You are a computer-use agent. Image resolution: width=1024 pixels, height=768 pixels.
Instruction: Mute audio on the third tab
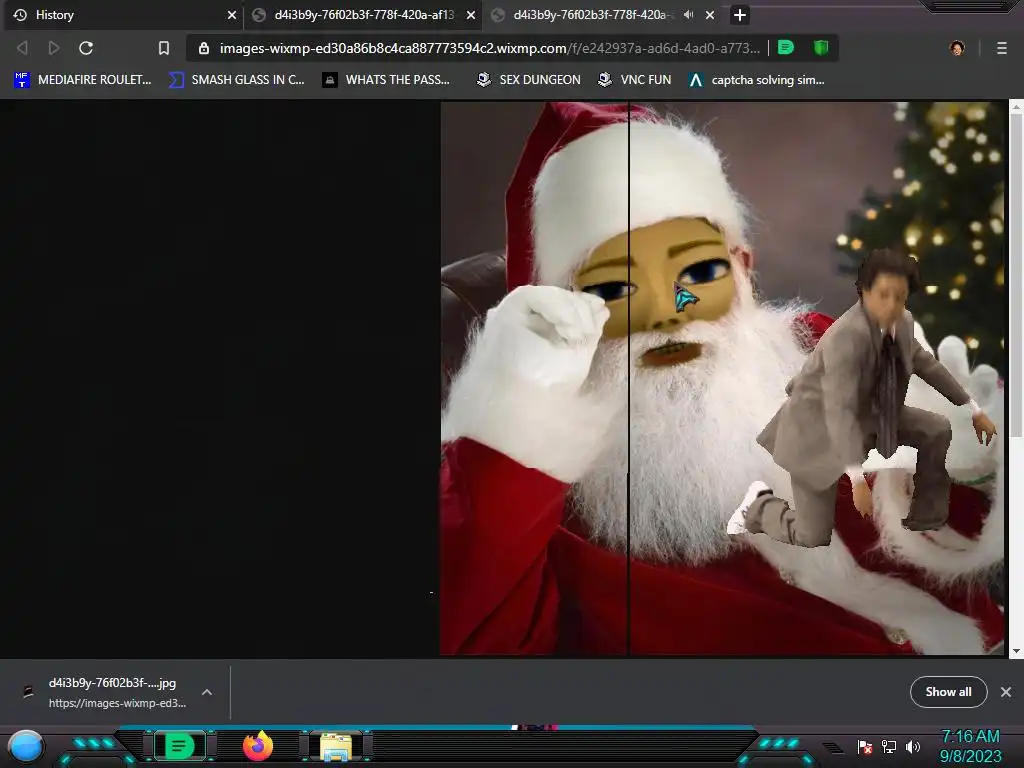(688, 14)
